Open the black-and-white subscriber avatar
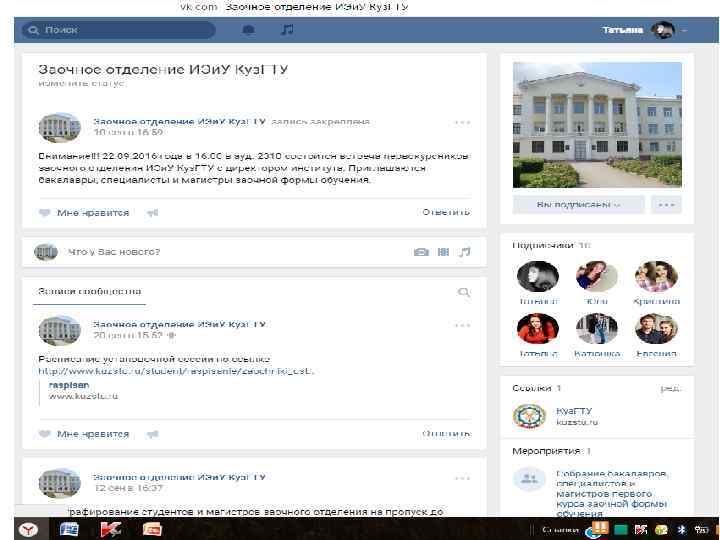Viewport: 720px width, 540px height. (x=538, y=276)
